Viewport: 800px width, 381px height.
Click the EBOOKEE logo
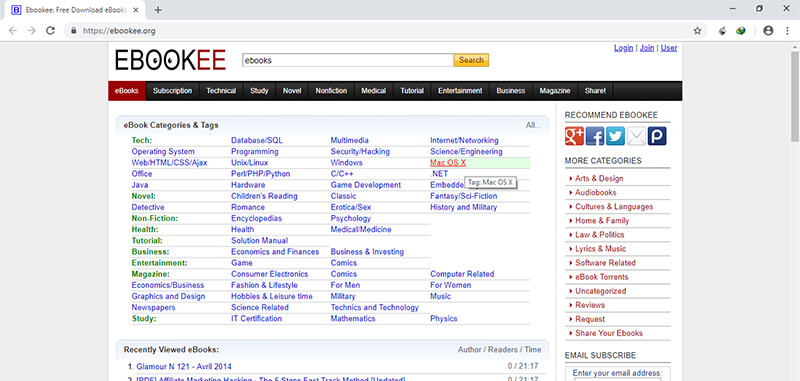click(170, 60)
